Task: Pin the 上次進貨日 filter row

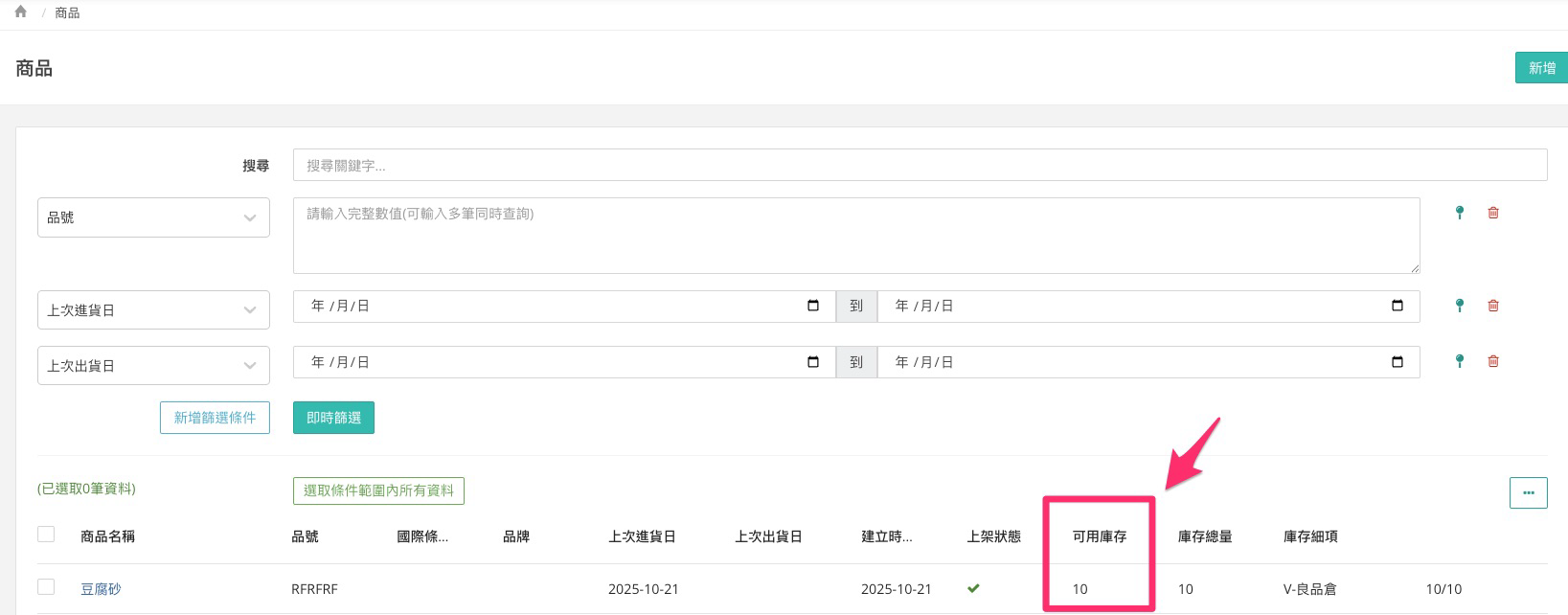Action: [x=1459, y=306]
